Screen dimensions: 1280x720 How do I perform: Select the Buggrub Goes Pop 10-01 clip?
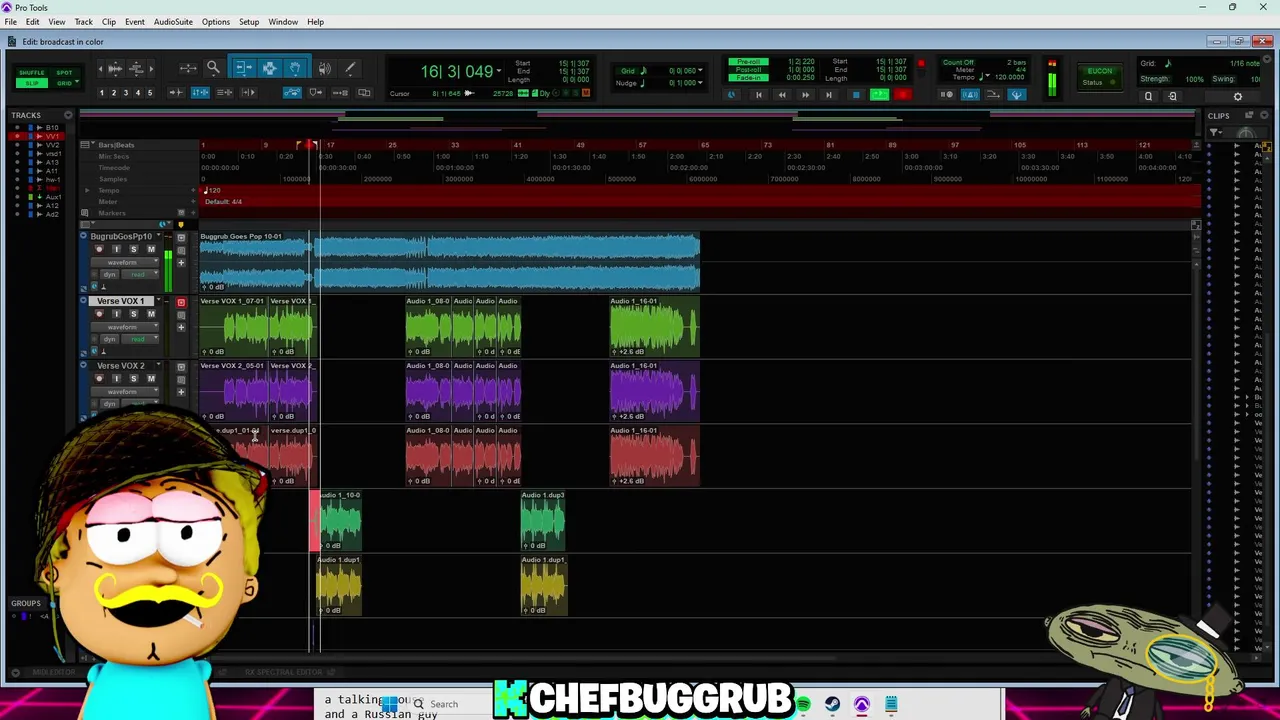tap(450, 262)
